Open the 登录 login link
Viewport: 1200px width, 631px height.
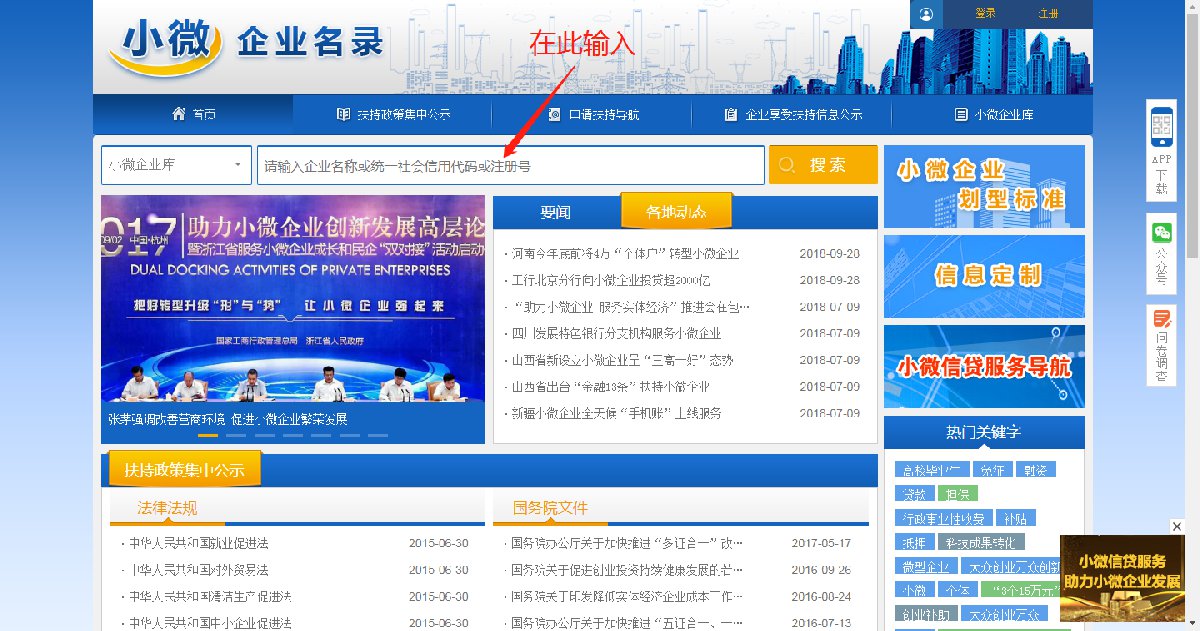[x=985, y=14]
